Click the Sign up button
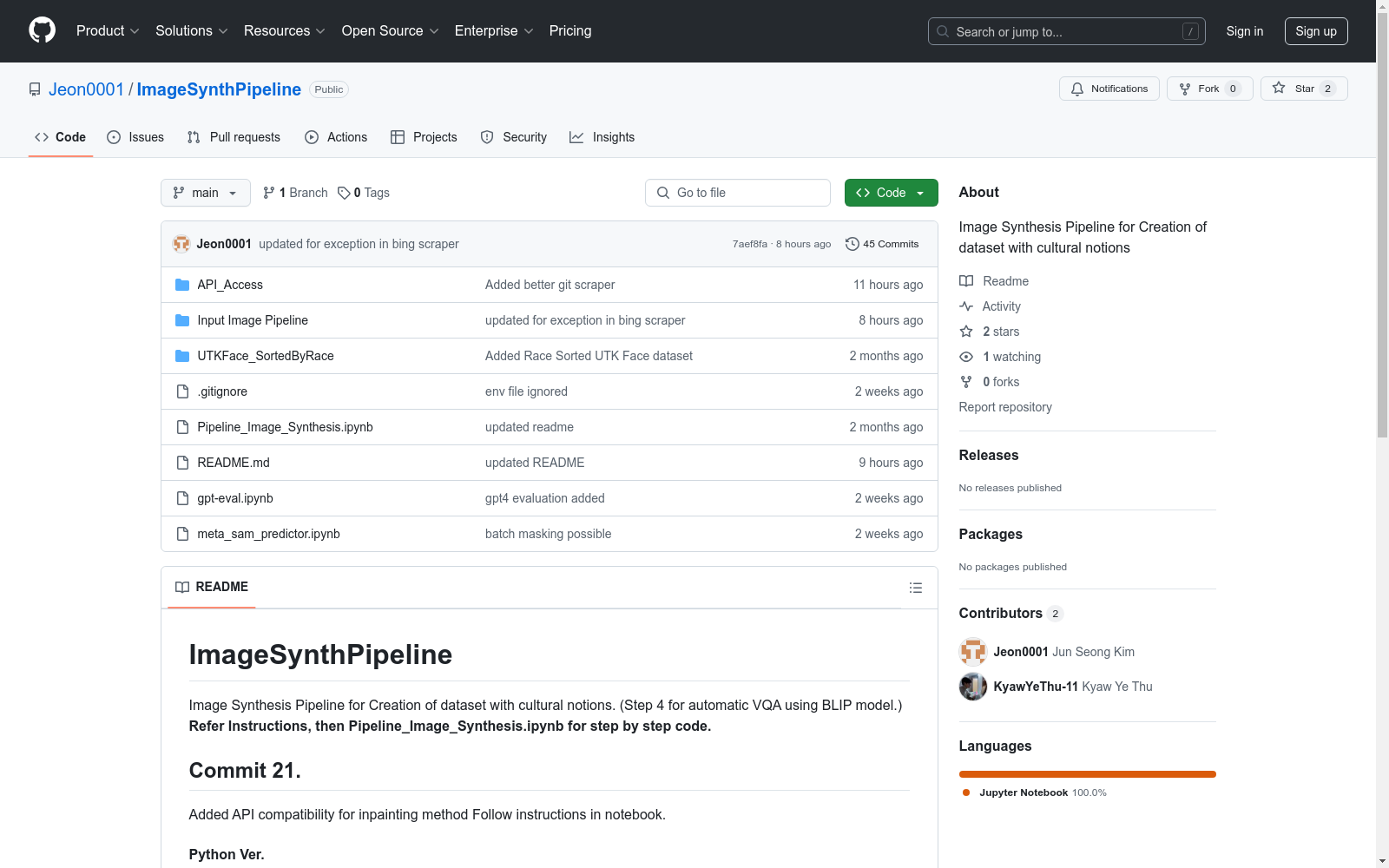Screen dimensions: 1389x868 (x=1316, y=31)
